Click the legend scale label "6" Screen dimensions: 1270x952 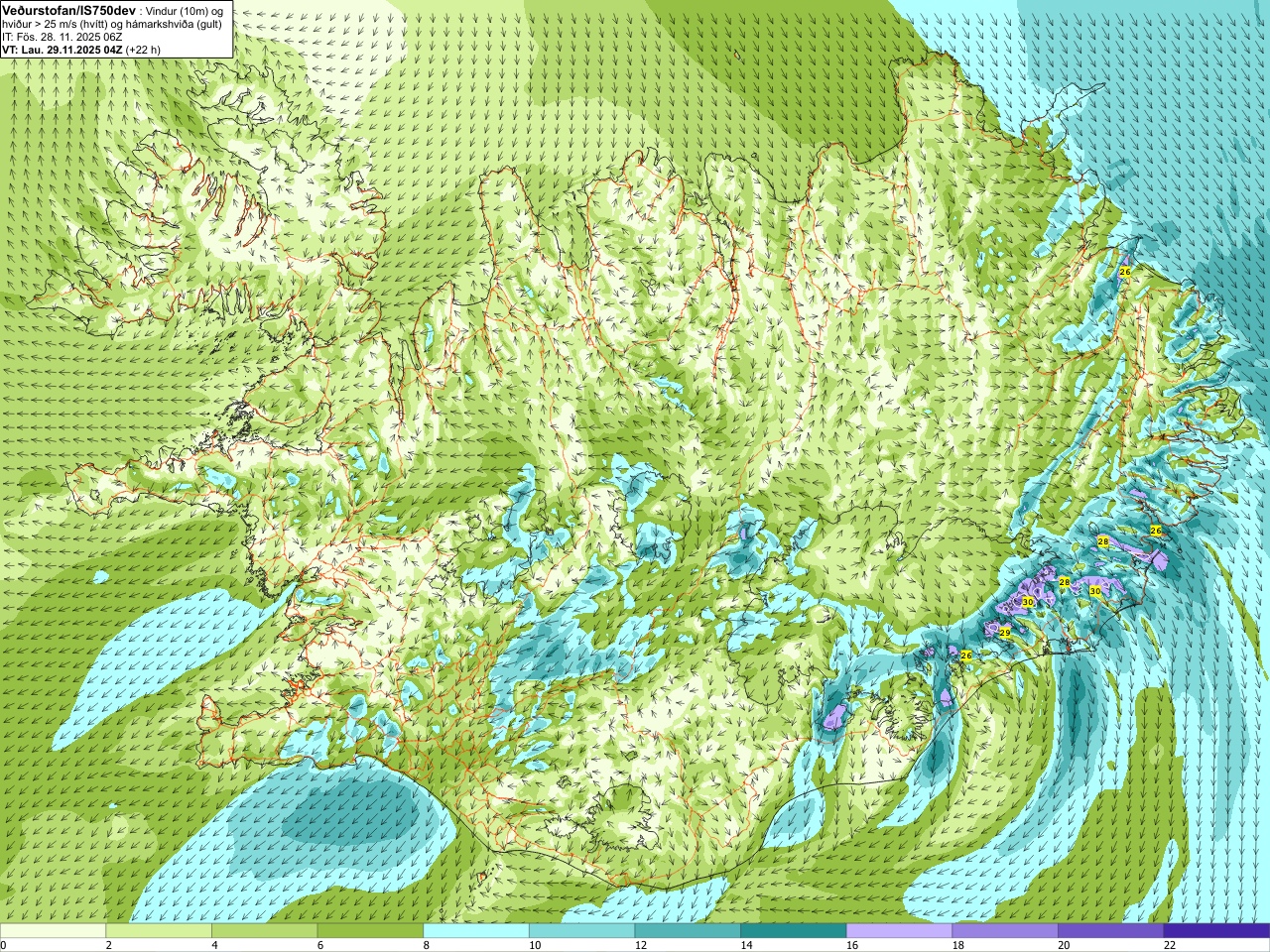coord(320,945)
